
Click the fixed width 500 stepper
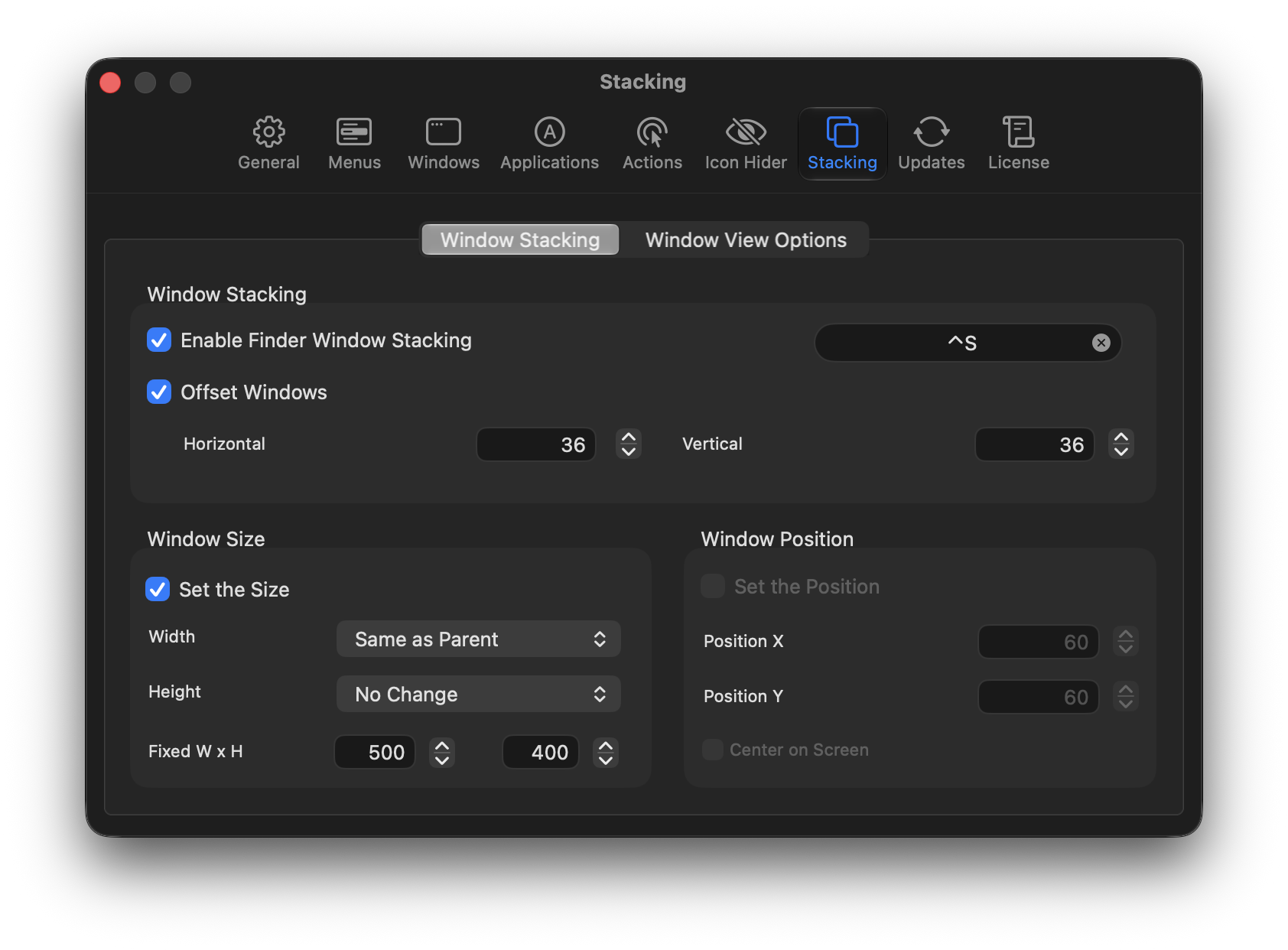tap(442, 752)
